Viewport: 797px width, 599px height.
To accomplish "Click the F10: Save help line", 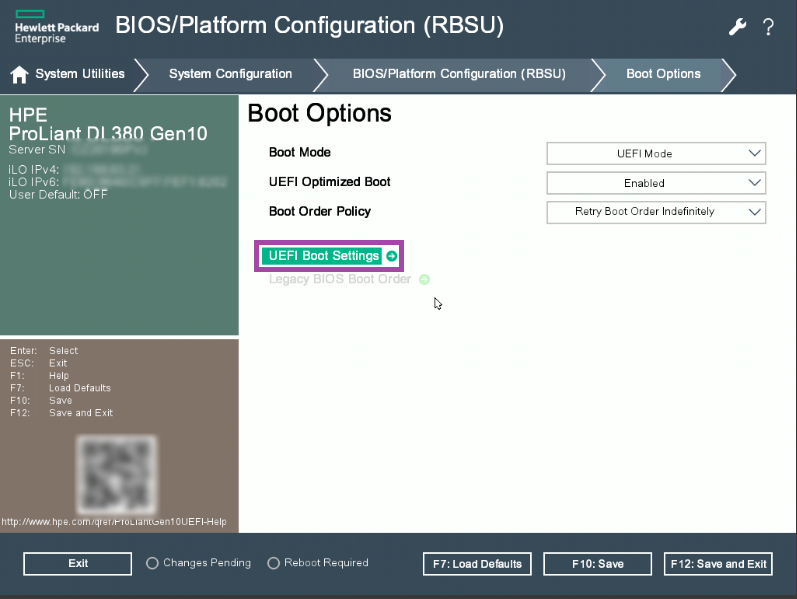I will click(41, 401).
